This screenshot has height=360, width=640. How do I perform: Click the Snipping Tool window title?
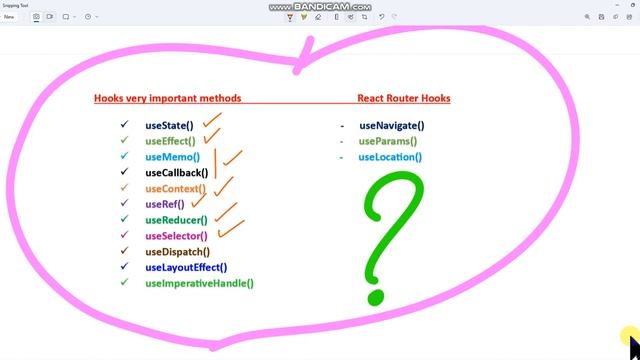(15, 6)
